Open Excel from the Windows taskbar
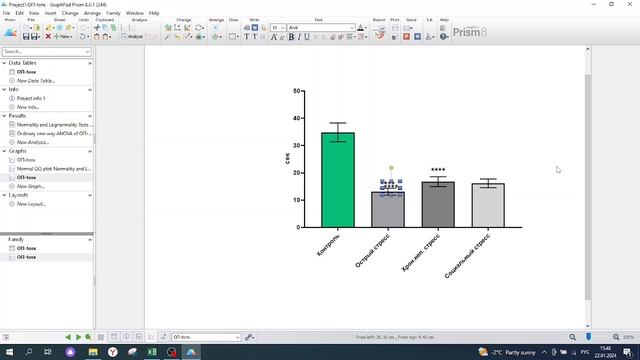Screen dimensions: 640x360 pyautogui.click(x=152, y=352)
